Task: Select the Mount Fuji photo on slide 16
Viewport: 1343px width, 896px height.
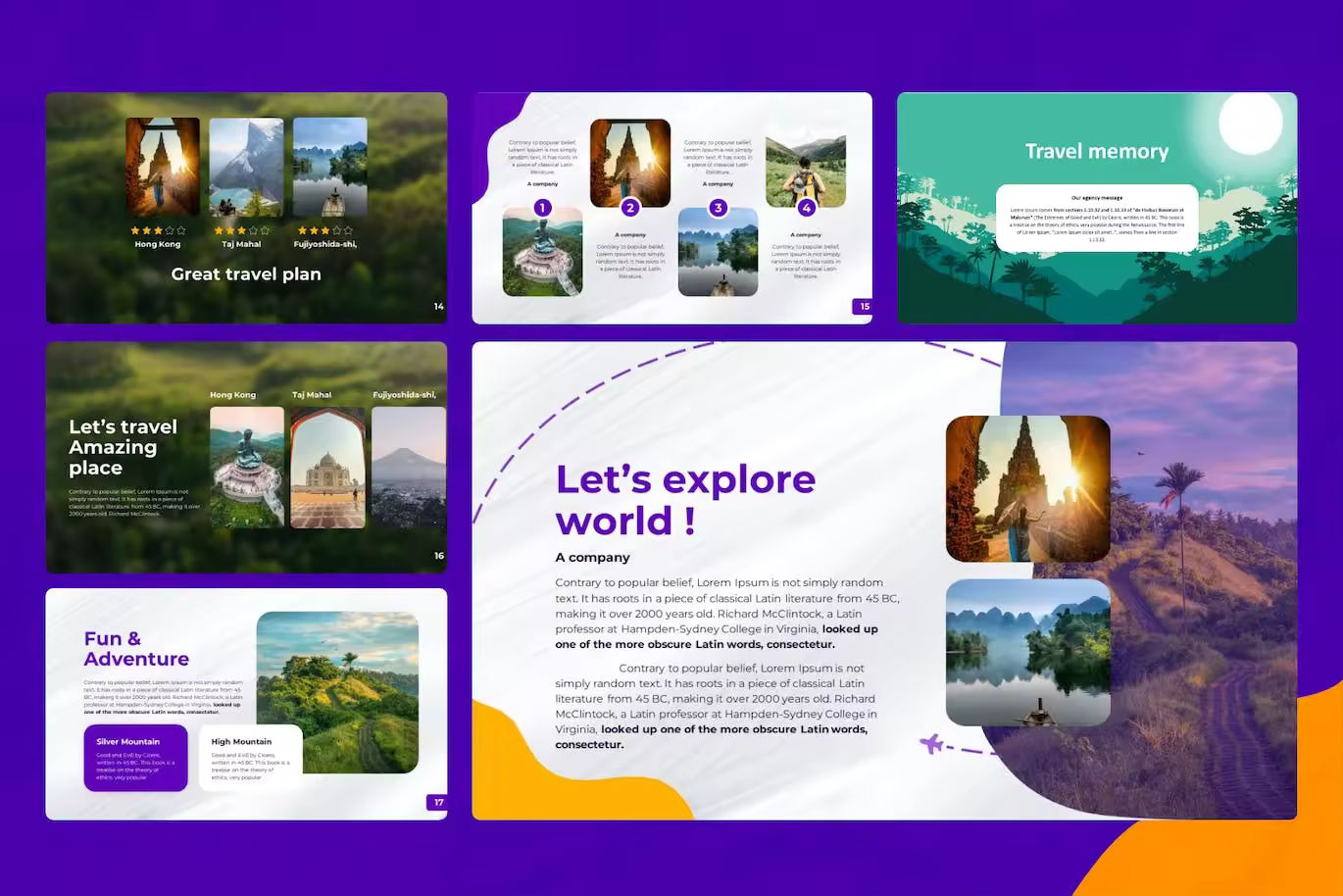Action: (x=409, y=468)
